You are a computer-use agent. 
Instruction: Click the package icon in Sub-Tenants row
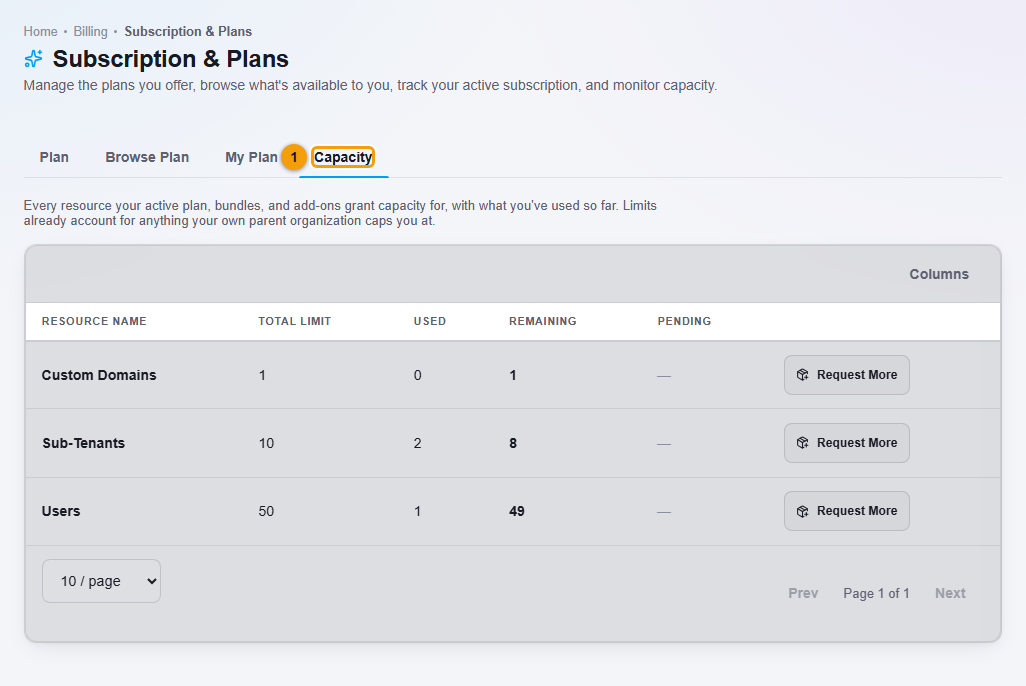pos(802,443)
